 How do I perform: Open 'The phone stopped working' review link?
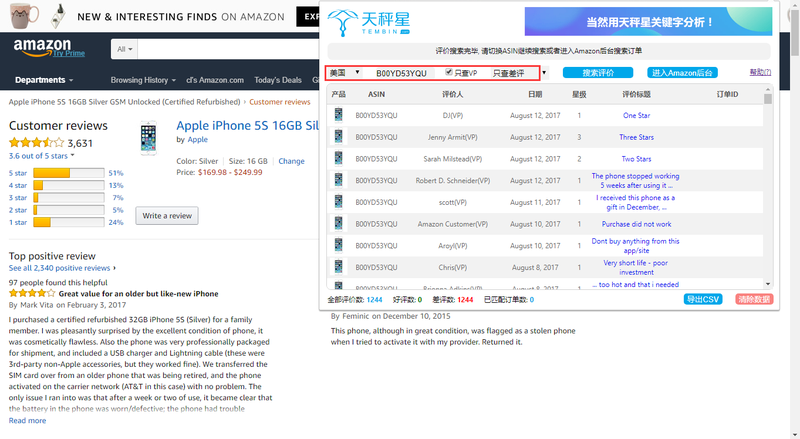(636, 181)
